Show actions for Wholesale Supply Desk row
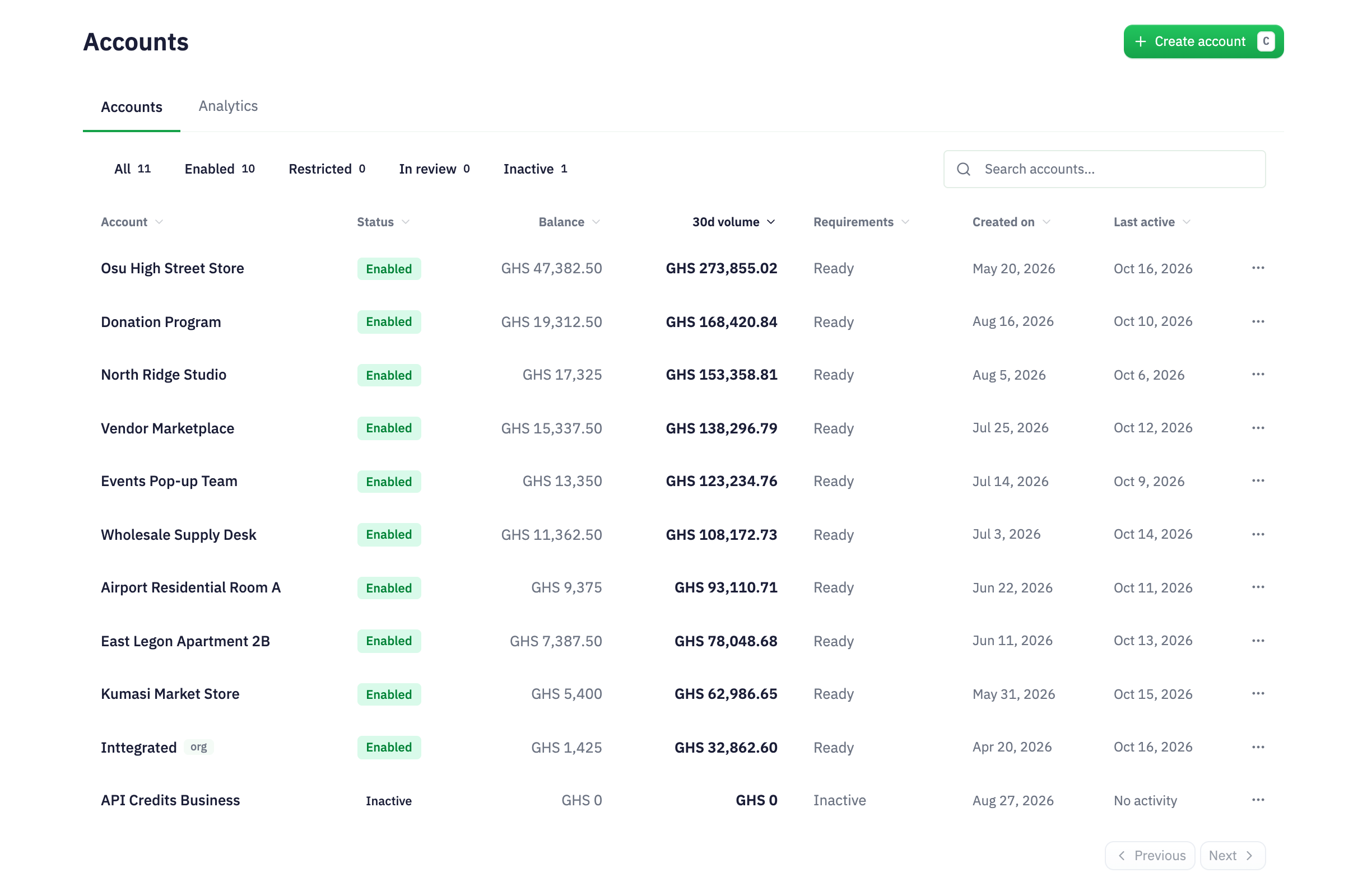1367x896 pixels. click(1258, 534)
